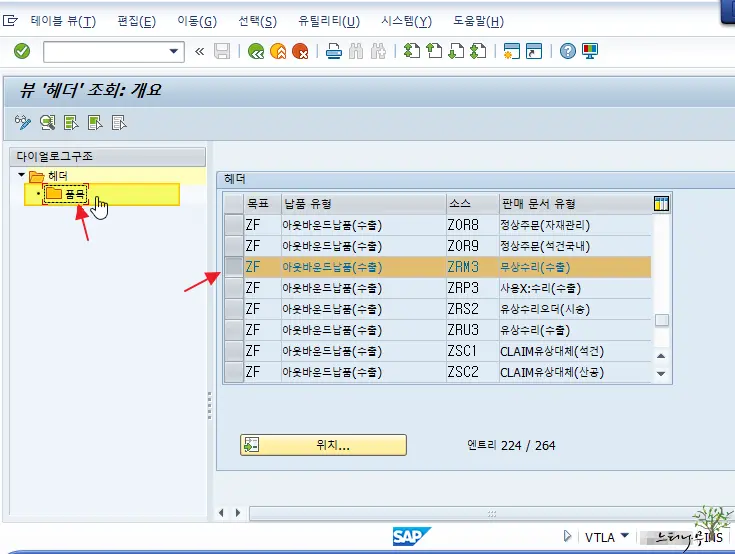Go to last page icon
Image resolution: width=735 pixels, height=554 pixels.
tap(478, 51)
